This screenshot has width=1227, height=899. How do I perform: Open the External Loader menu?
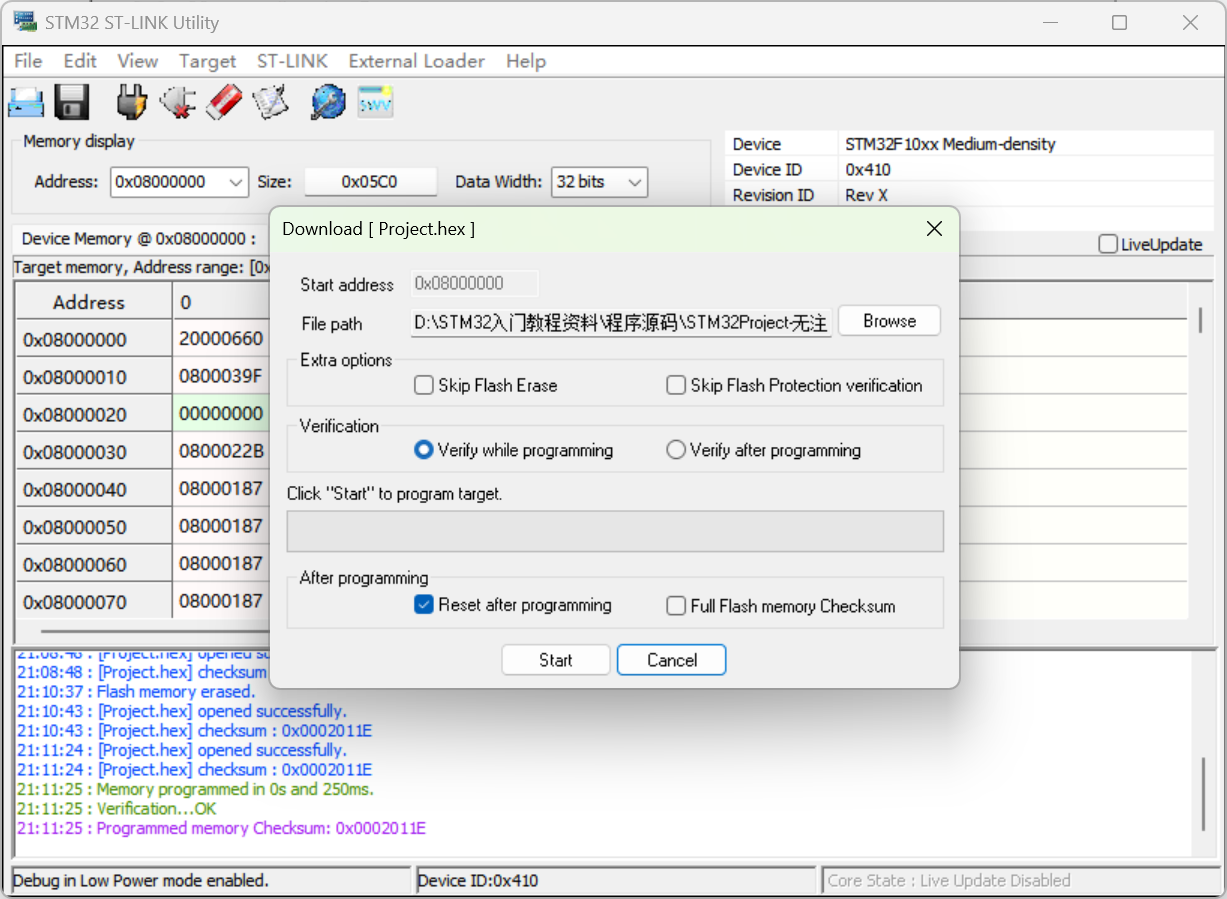416,61
